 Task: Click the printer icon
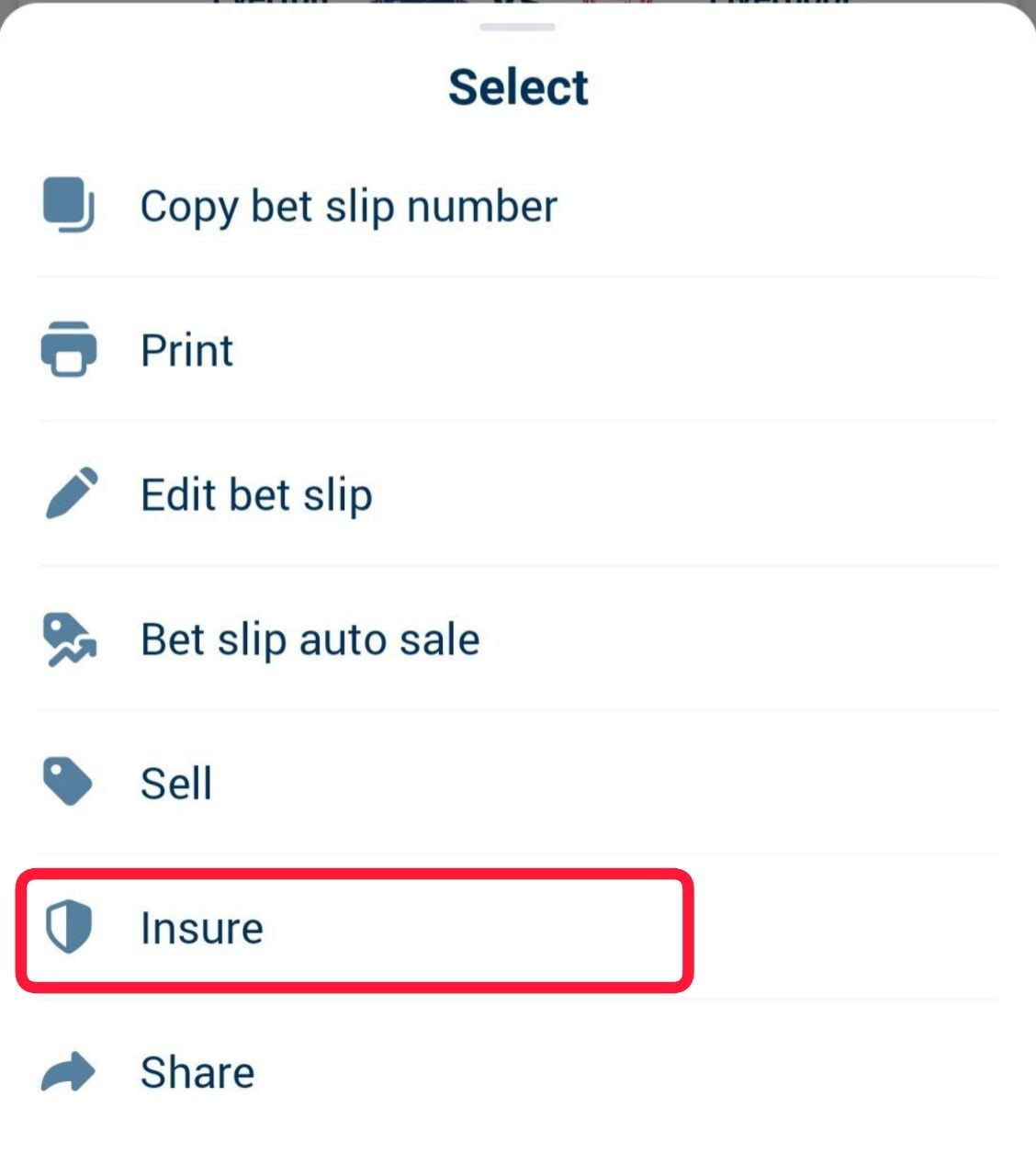pos(69,349)
